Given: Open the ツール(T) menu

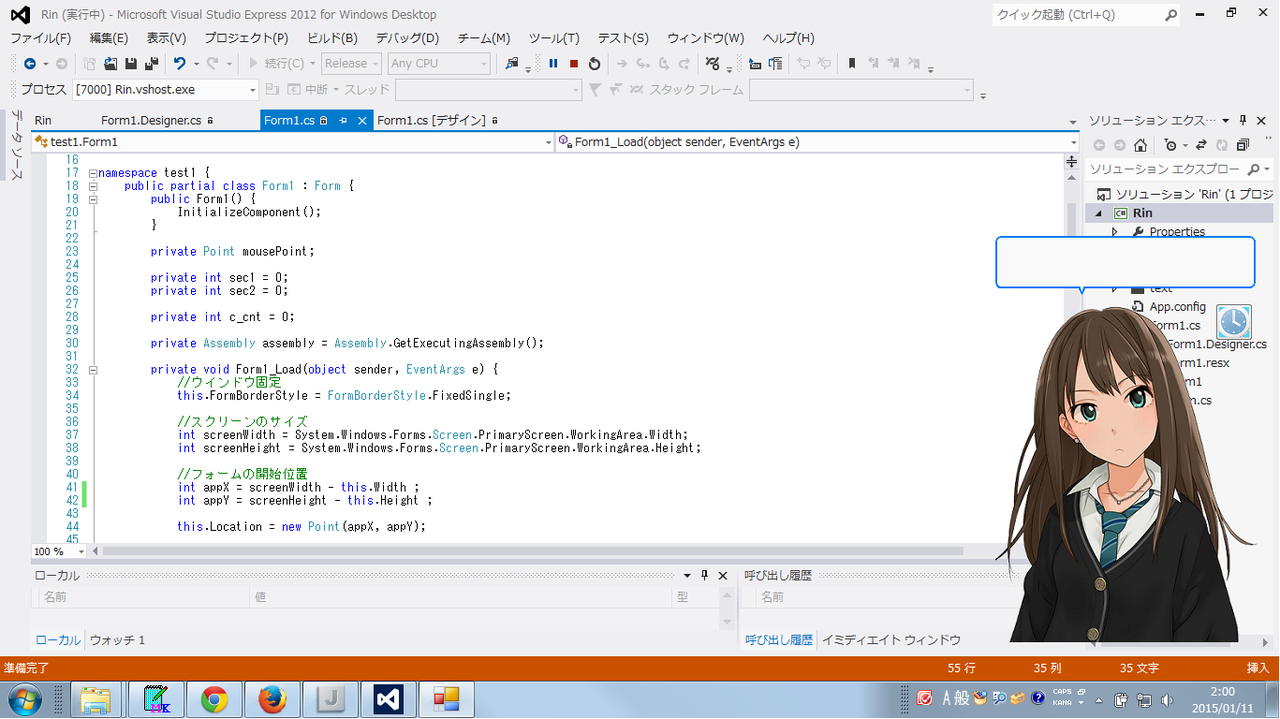Looking at the screenshot, I should 554,38.
